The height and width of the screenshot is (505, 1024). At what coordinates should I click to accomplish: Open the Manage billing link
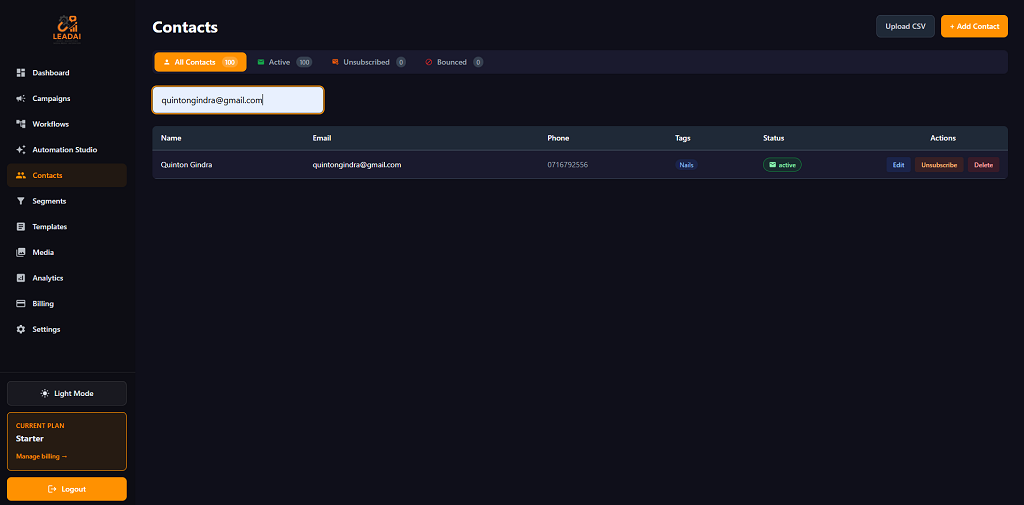pos(41,456)
